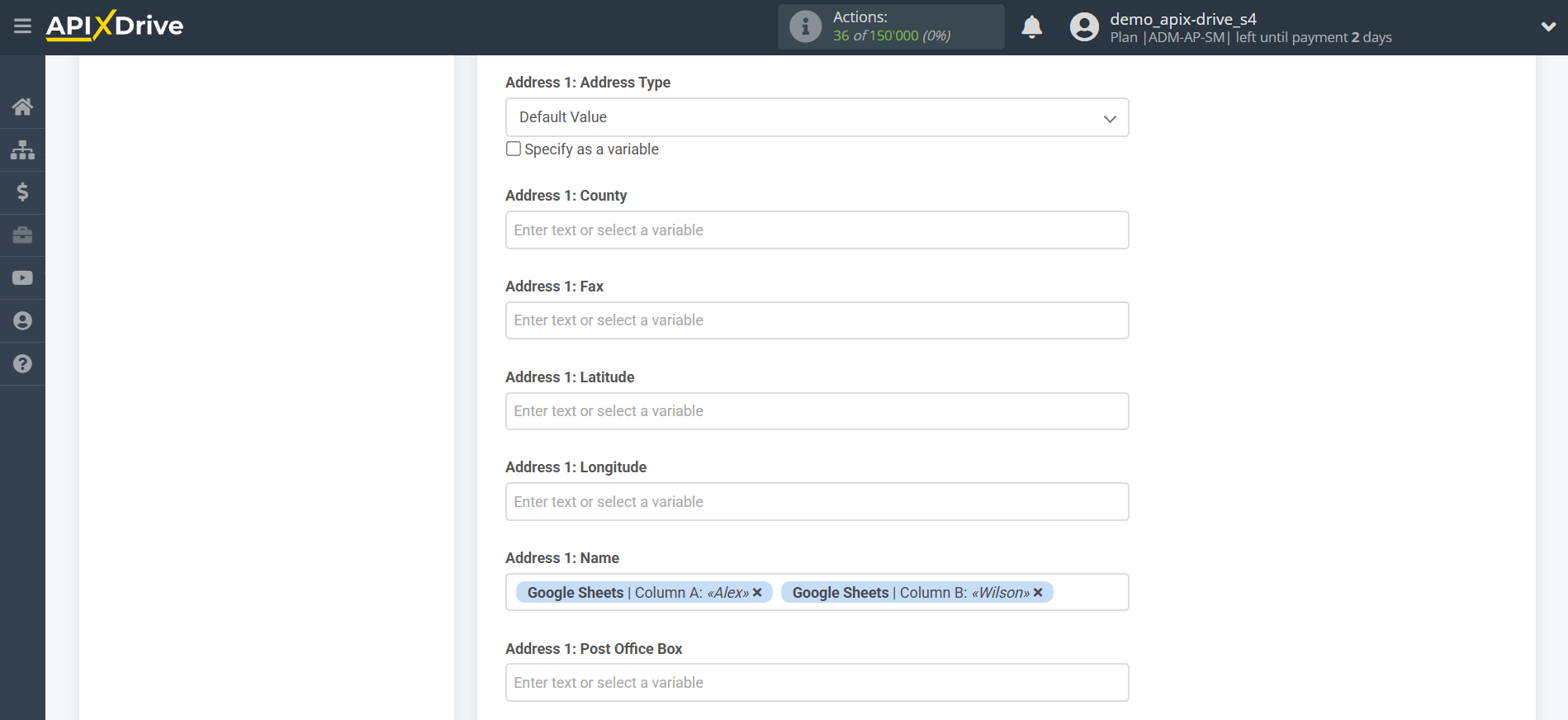Open the billing dollar icon
This screenshot has width=1568, height=720.
click(x=22, y=192)
